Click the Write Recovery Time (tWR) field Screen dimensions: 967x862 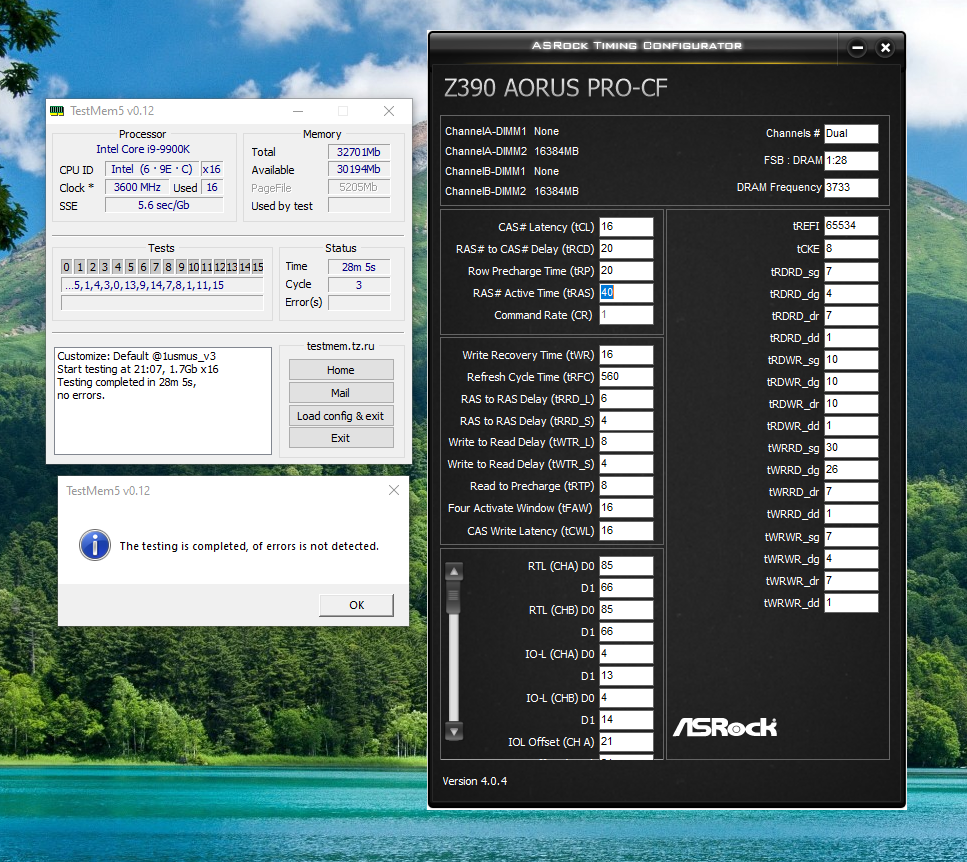tap(626, 355)
